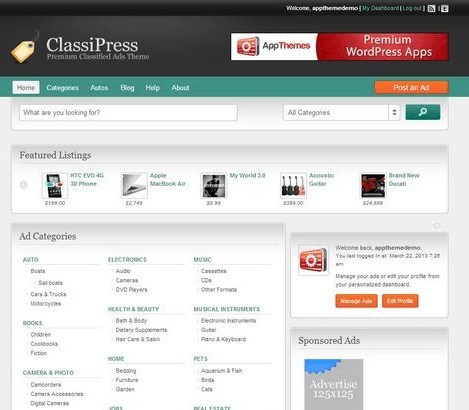Open the About menu item
This screenshot has height=410, width=469.
[180, 88]
